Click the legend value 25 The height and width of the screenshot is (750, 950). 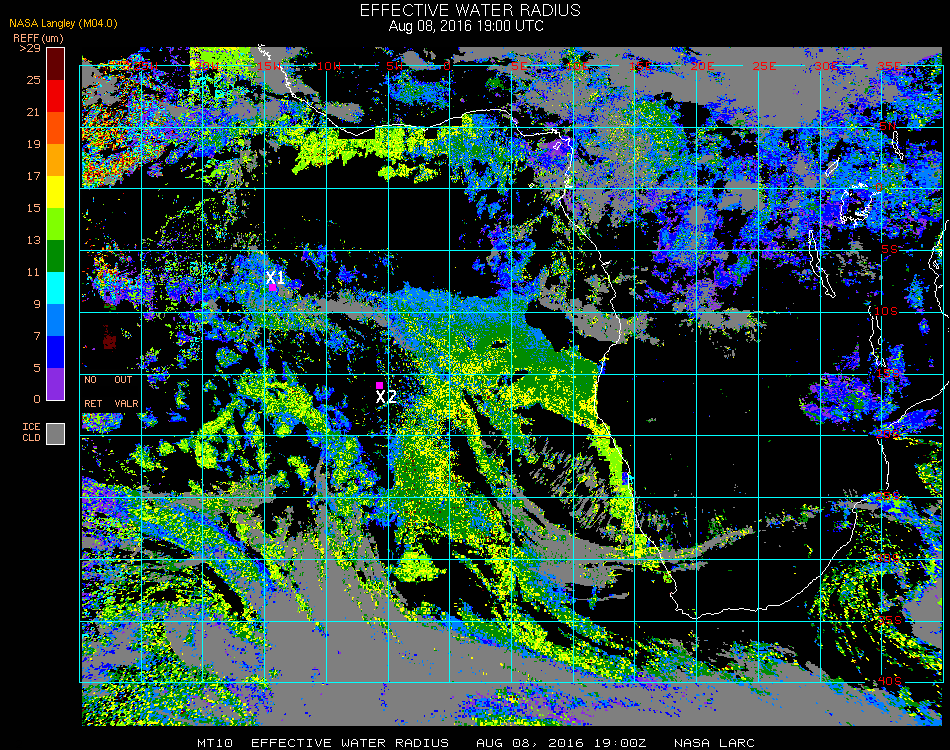[x=33, y=80]
